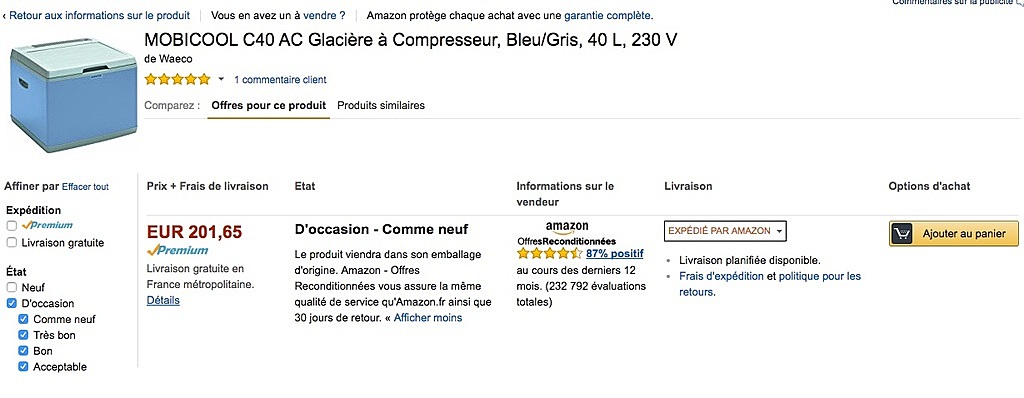Open the Expédié par Amazon dropdown
The height and width of the screenshot is (398, 1024).
pyautogui.click(x=725, y=231)
